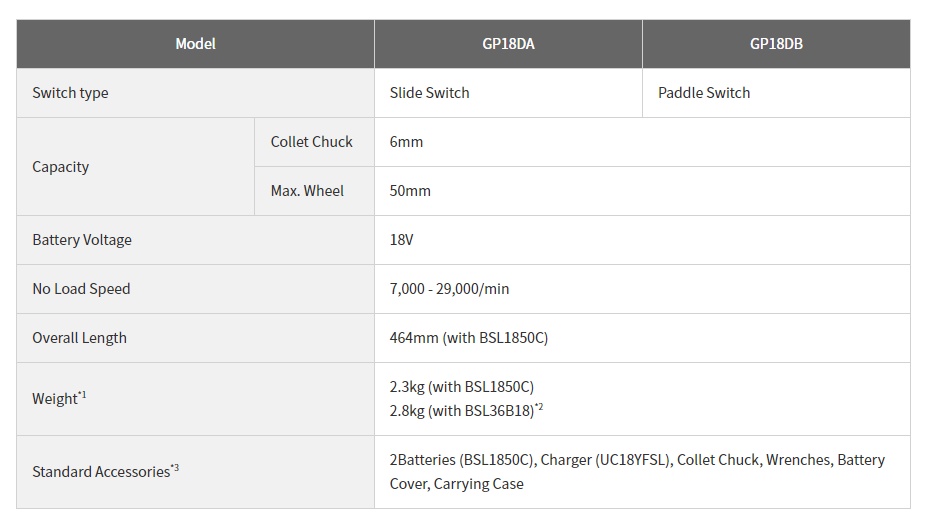929x515 pixels.
Task: Click the 18V value cell
Action: [642, 240]
